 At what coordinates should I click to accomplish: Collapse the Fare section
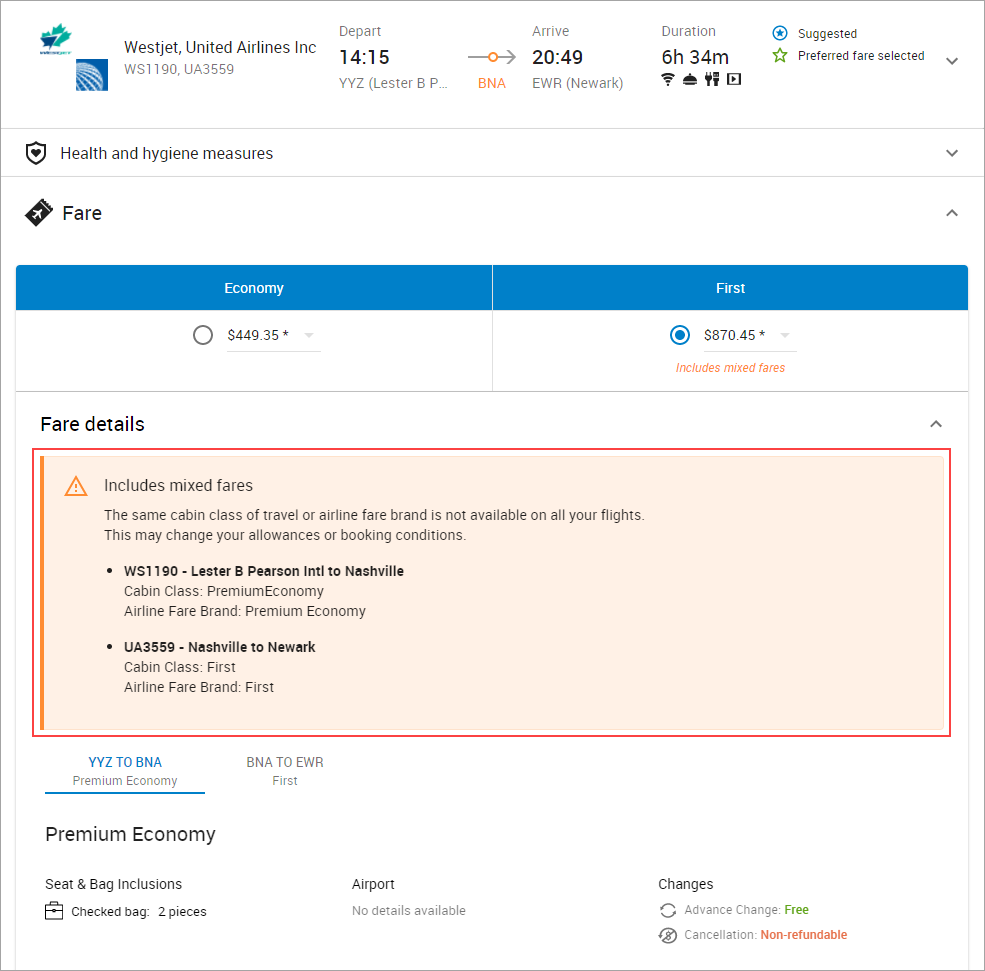tap(952, 213)
